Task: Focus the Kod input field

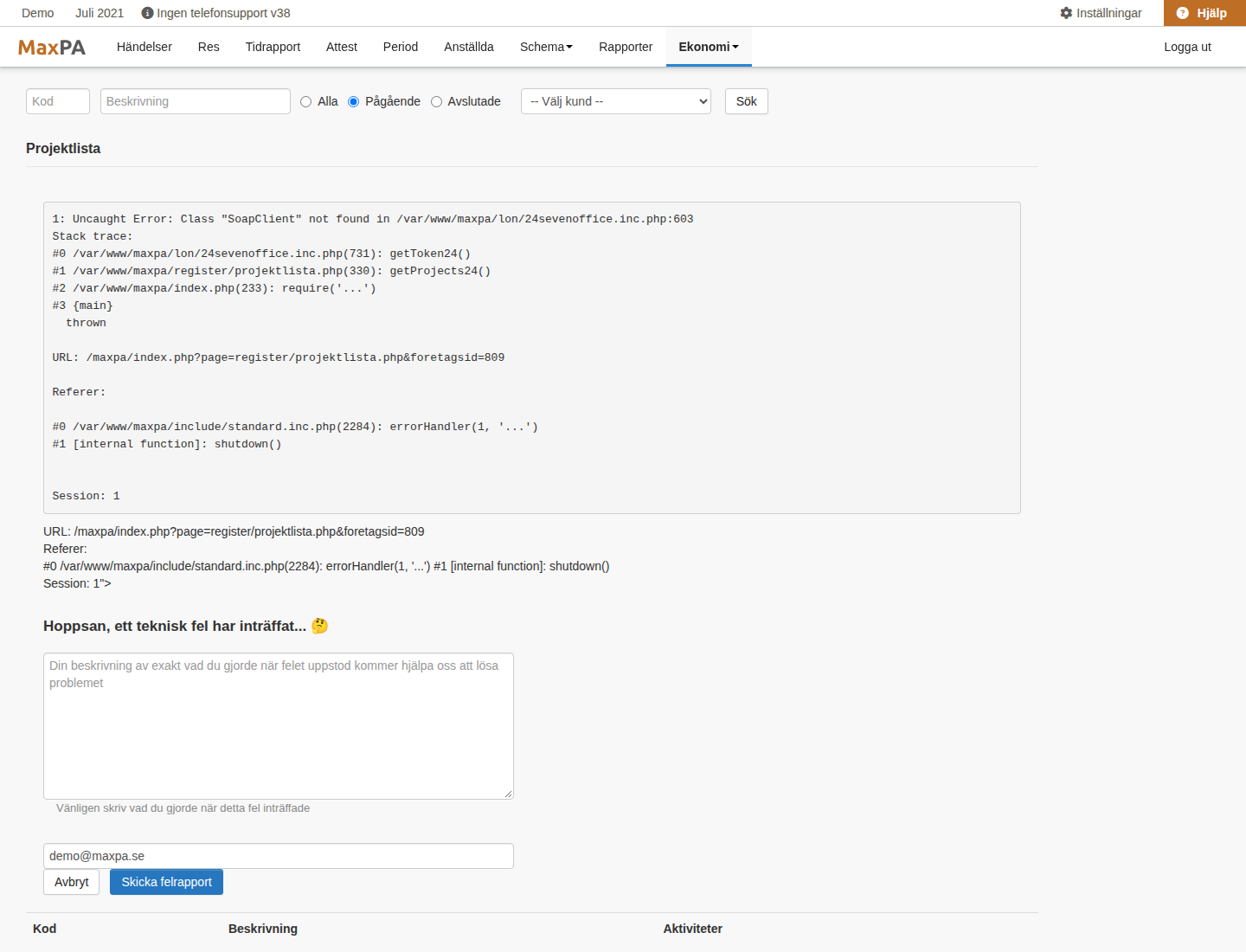Action: [x=58, y=101]
